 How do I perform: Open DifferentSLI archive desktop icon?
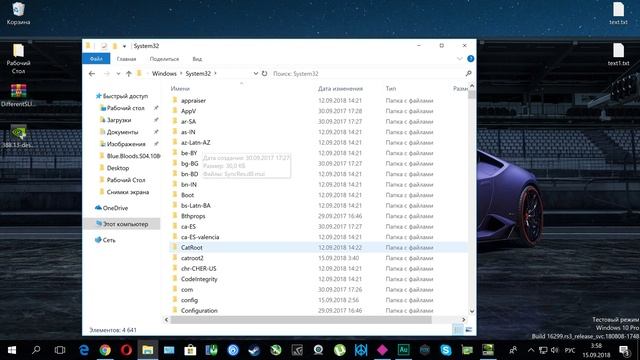18,95
